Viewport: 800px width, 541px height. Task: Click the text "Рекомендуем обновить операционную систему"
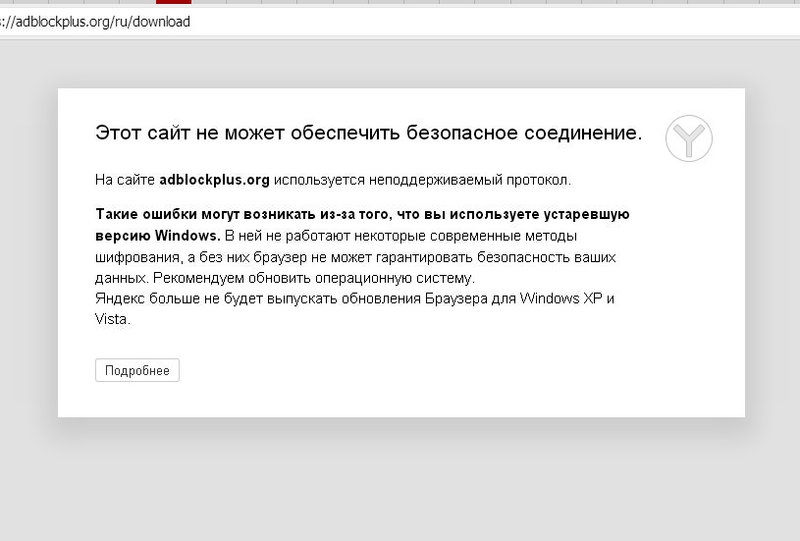tap(313, 278)
